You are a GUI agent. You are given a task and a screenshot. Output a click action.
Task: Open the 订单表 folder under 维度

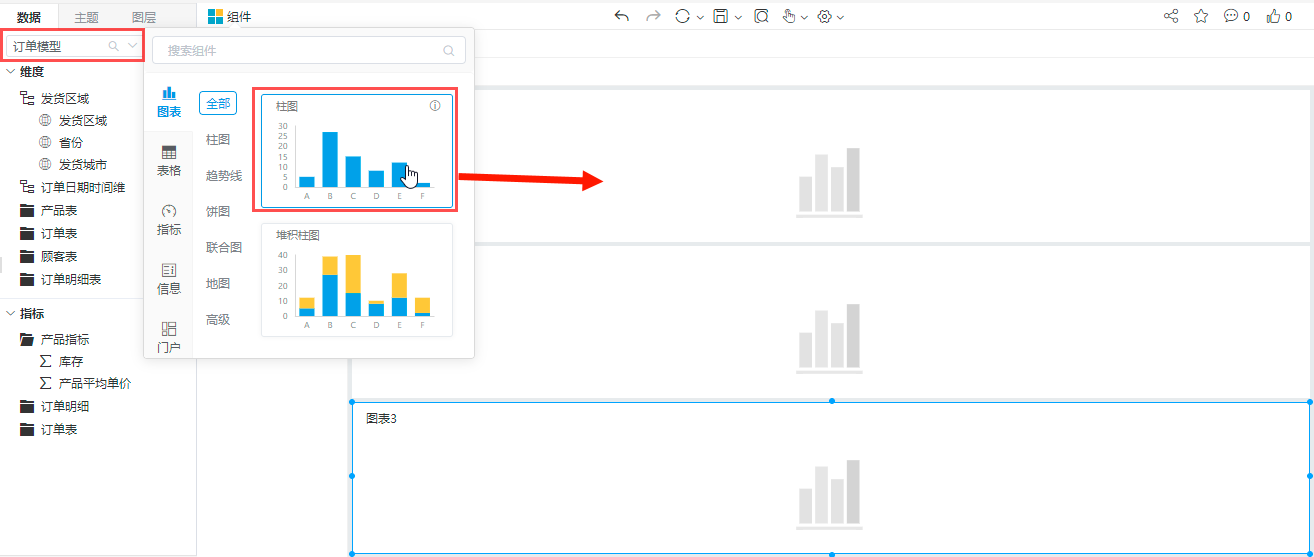point(58,233)
